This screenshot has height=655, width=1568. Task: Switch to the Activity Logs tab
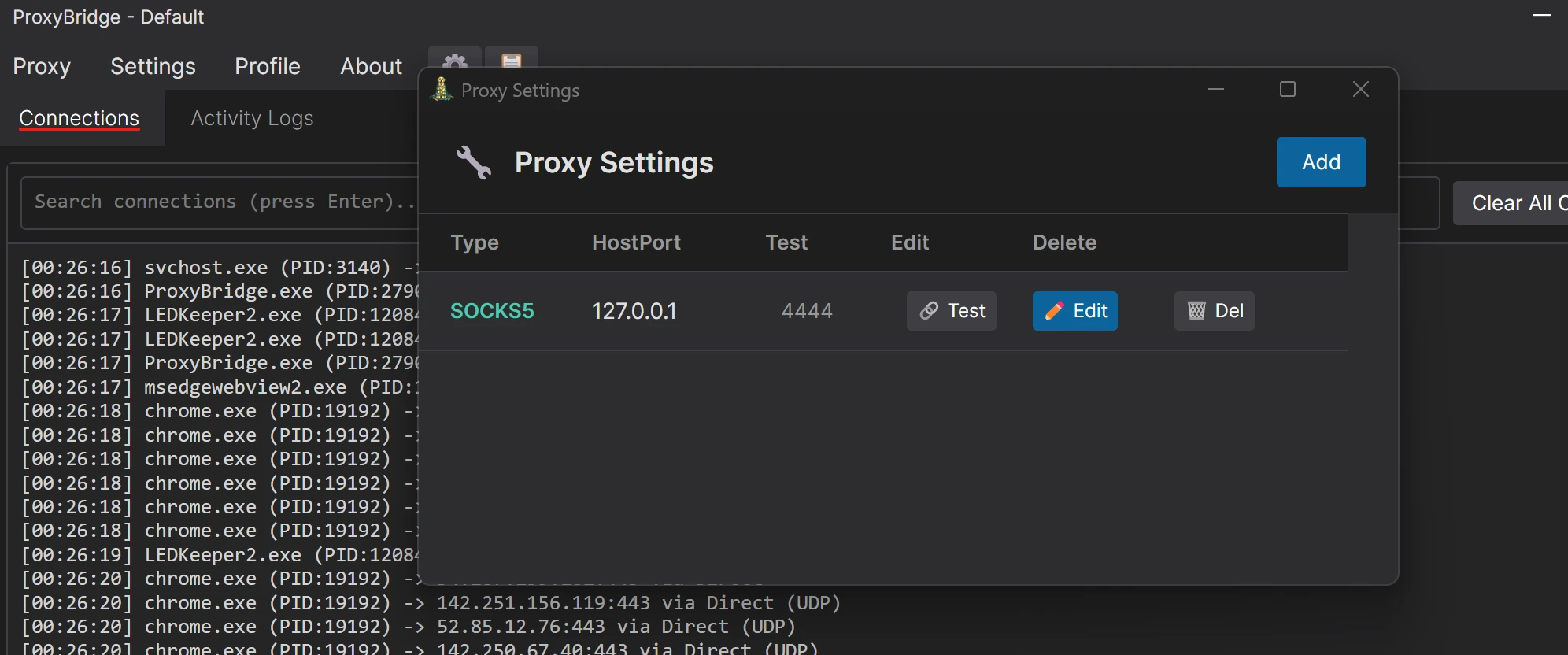[252, 118]
